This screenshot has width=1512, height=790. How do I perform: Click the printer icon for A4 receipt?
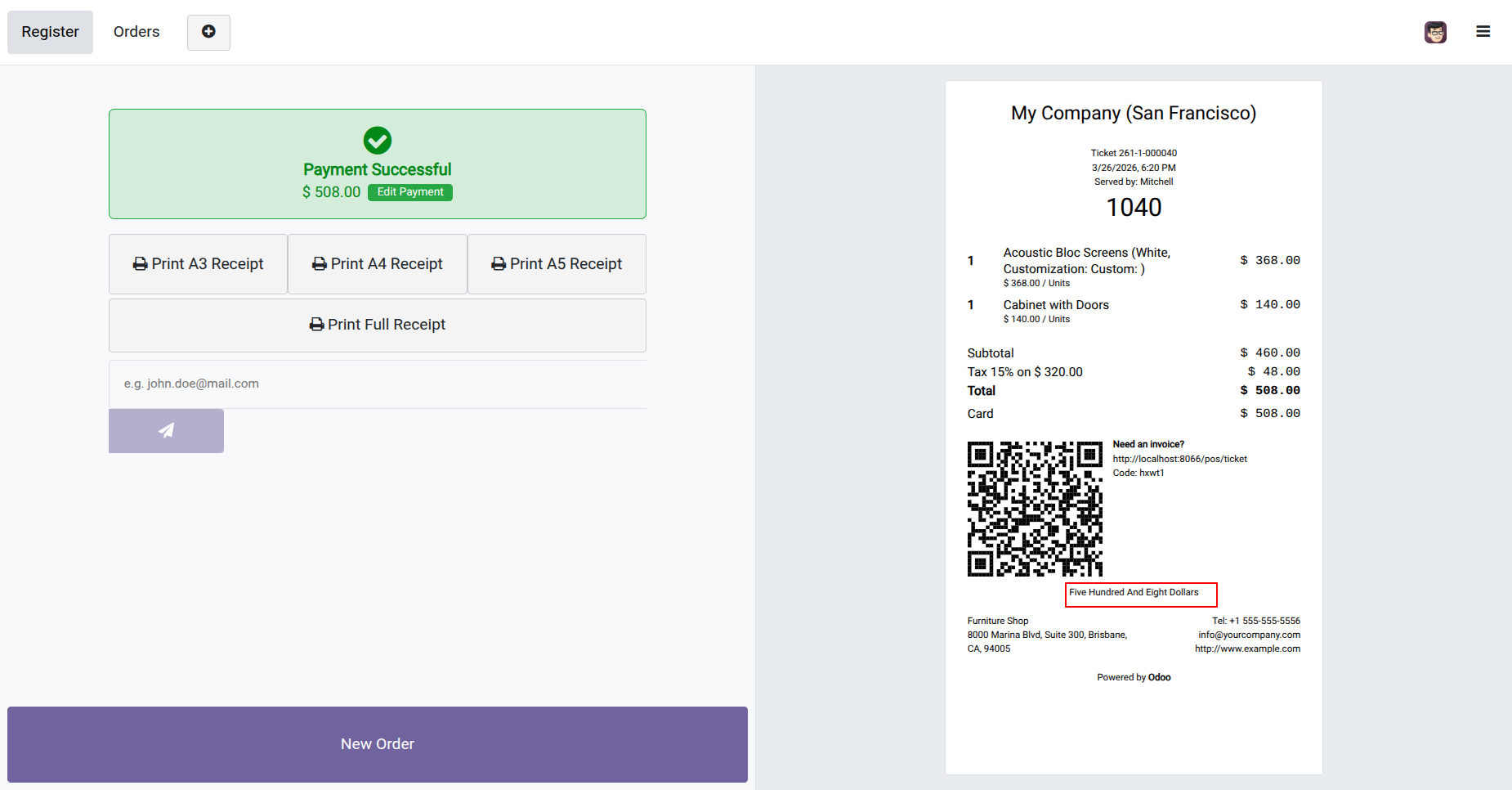[320, 264]
